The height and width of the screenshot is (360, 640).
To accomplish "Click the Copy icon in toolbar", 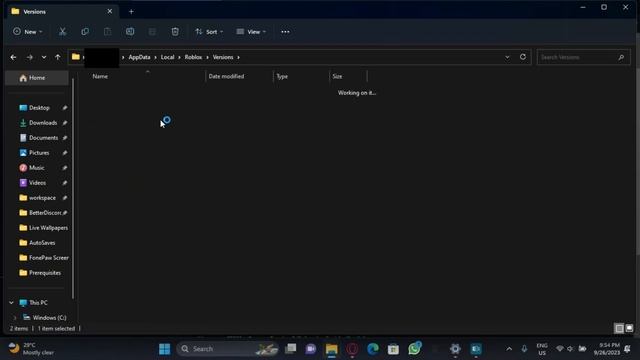I will [85, 31].
